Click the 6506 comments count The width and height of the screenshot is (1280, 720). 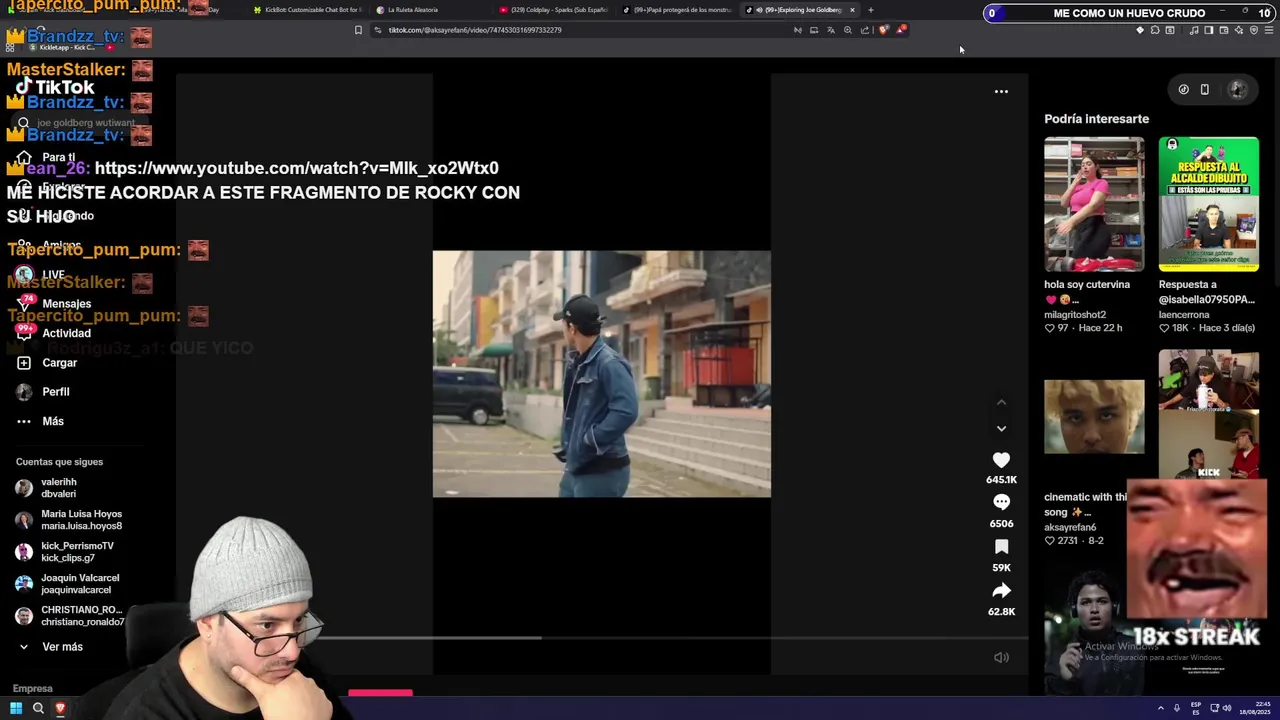1001,524
